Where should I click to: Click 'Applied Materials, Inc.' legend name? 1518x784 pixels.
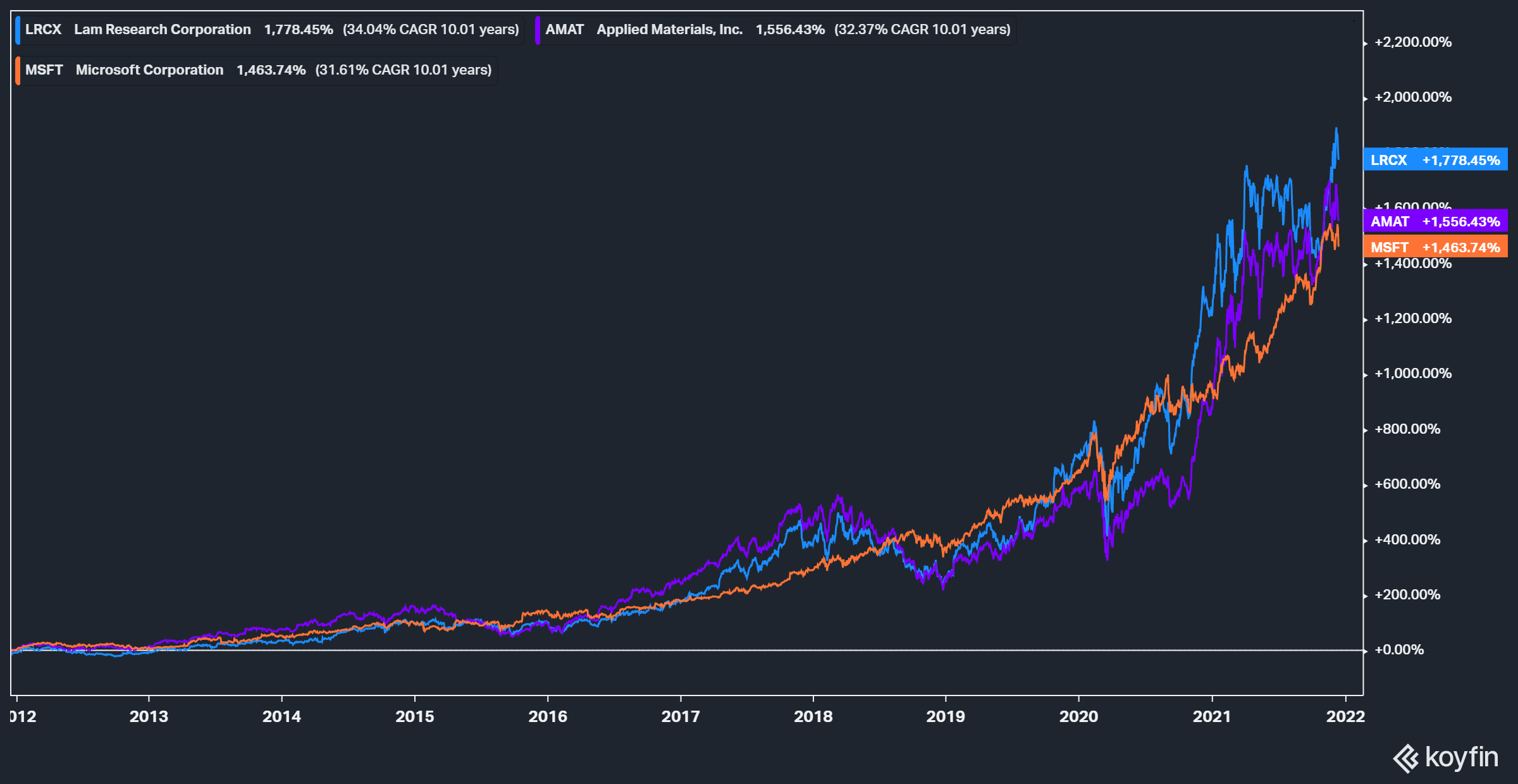pyautogui.click(x=670, y=30)
